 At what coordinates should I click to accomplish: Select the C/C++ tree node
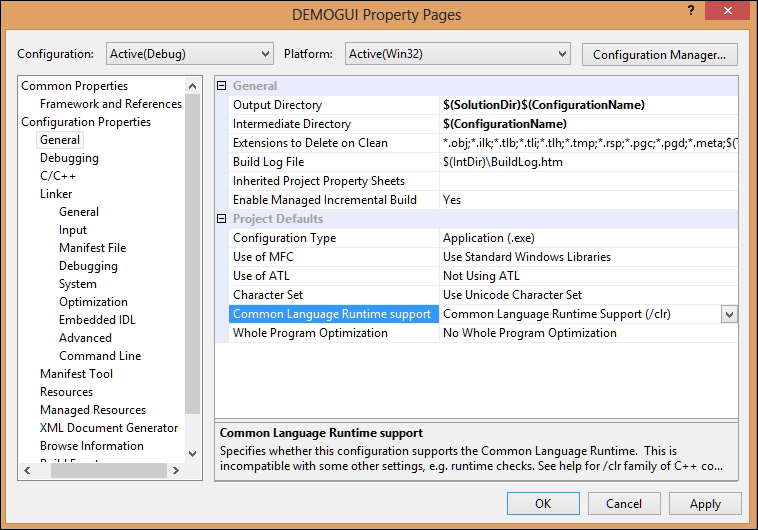[58, 176]
